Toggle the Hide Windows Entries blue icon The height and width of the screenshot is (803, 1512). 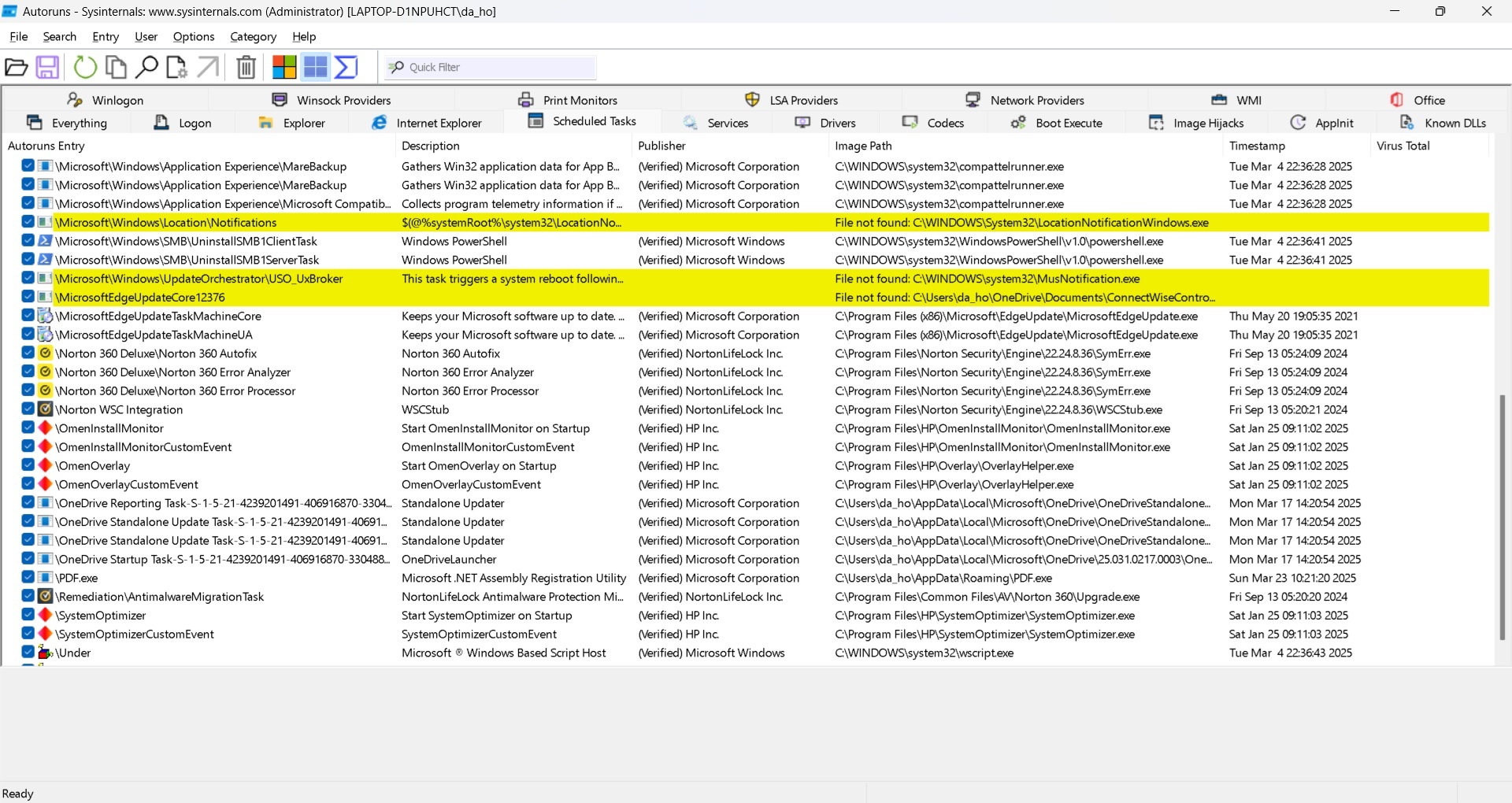coord(316,68)
